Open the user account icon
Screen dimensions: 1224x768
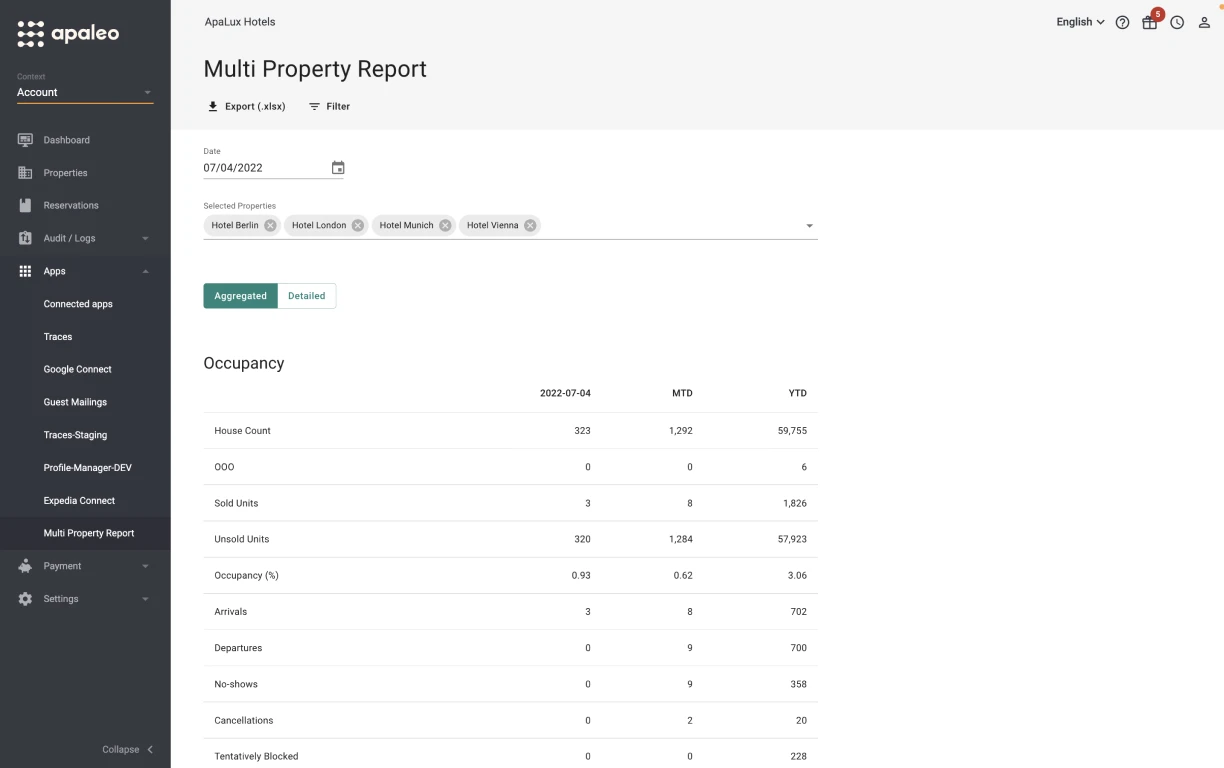click(x=1204, y=22)
